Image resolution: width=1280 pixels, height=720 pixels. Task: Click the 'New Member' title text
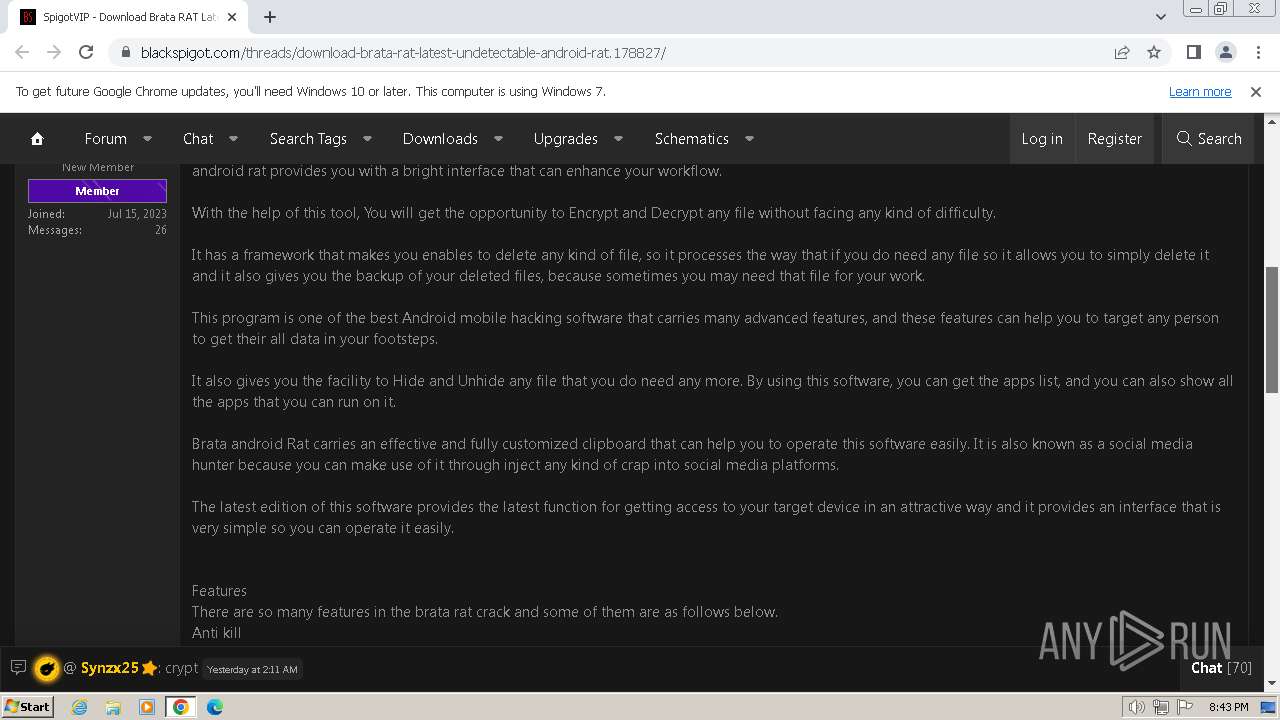98,167
